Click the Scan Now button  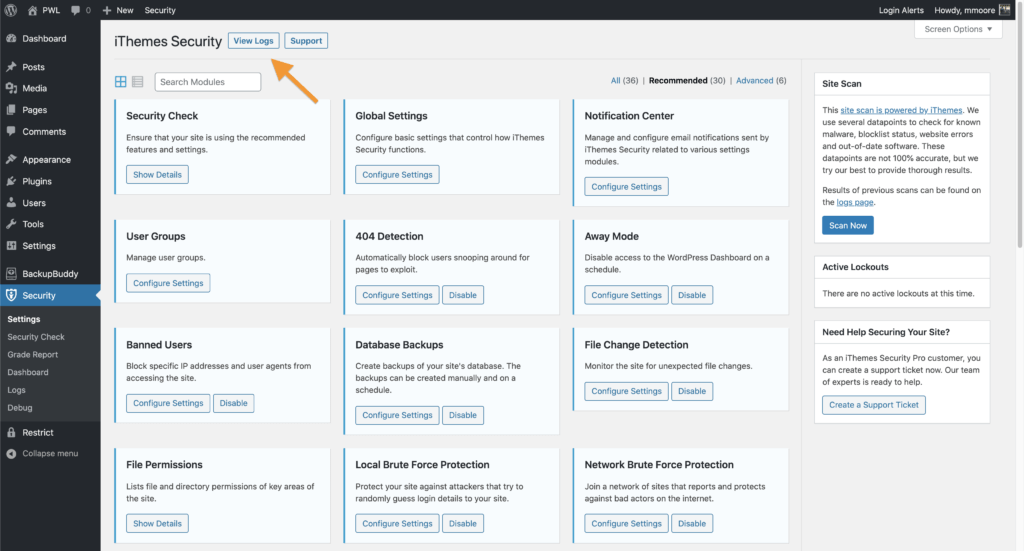[x=848, y=225]
